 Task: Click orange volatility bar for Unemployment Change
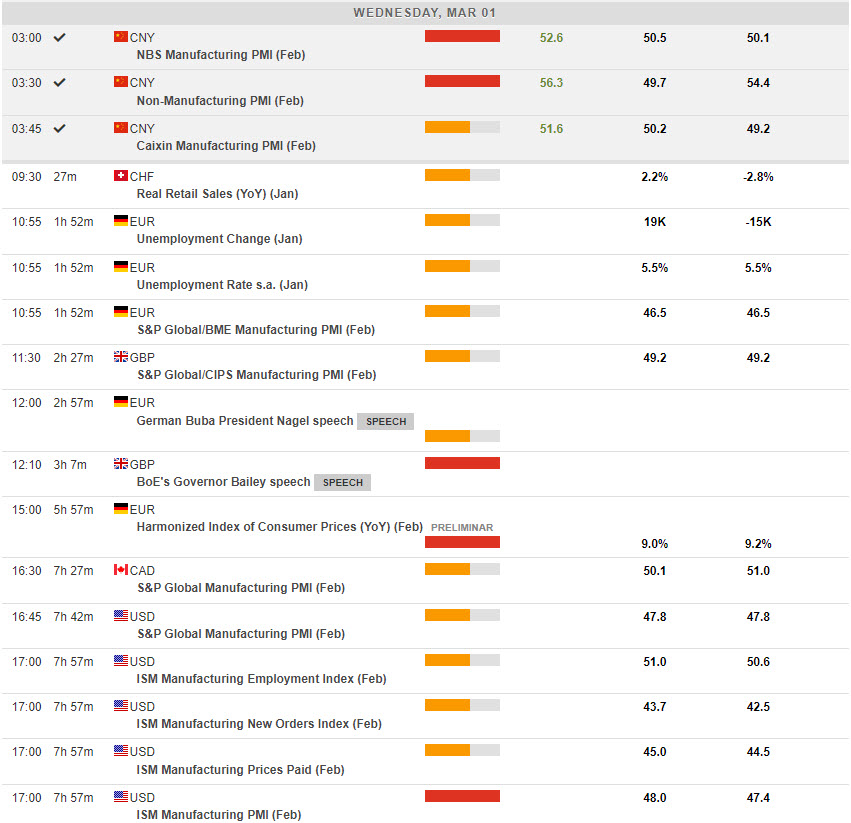tap(447, 221)
